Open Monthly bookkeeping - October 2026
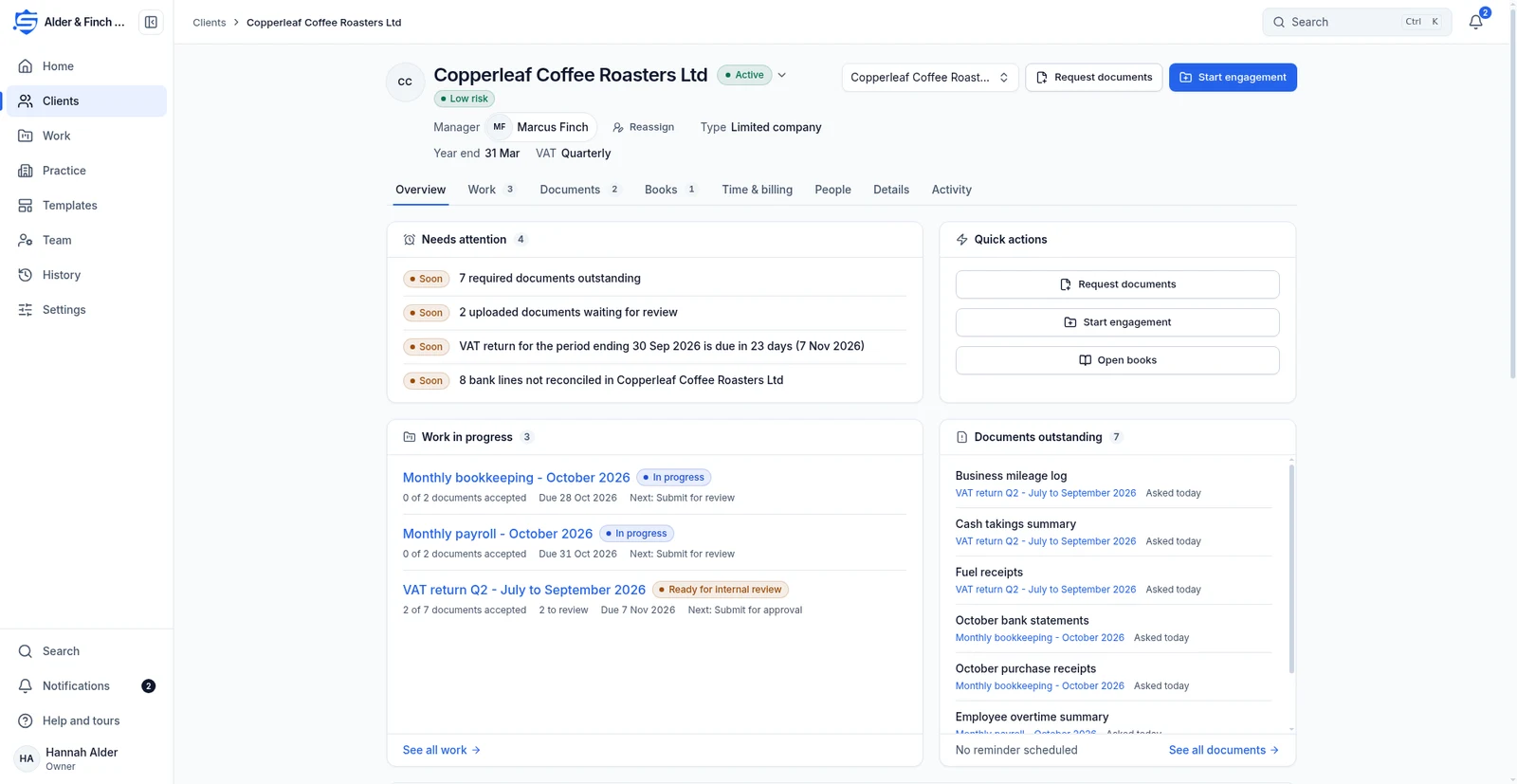The width and height of the screenshot is (1517, 784). click(x=516, y=478)
